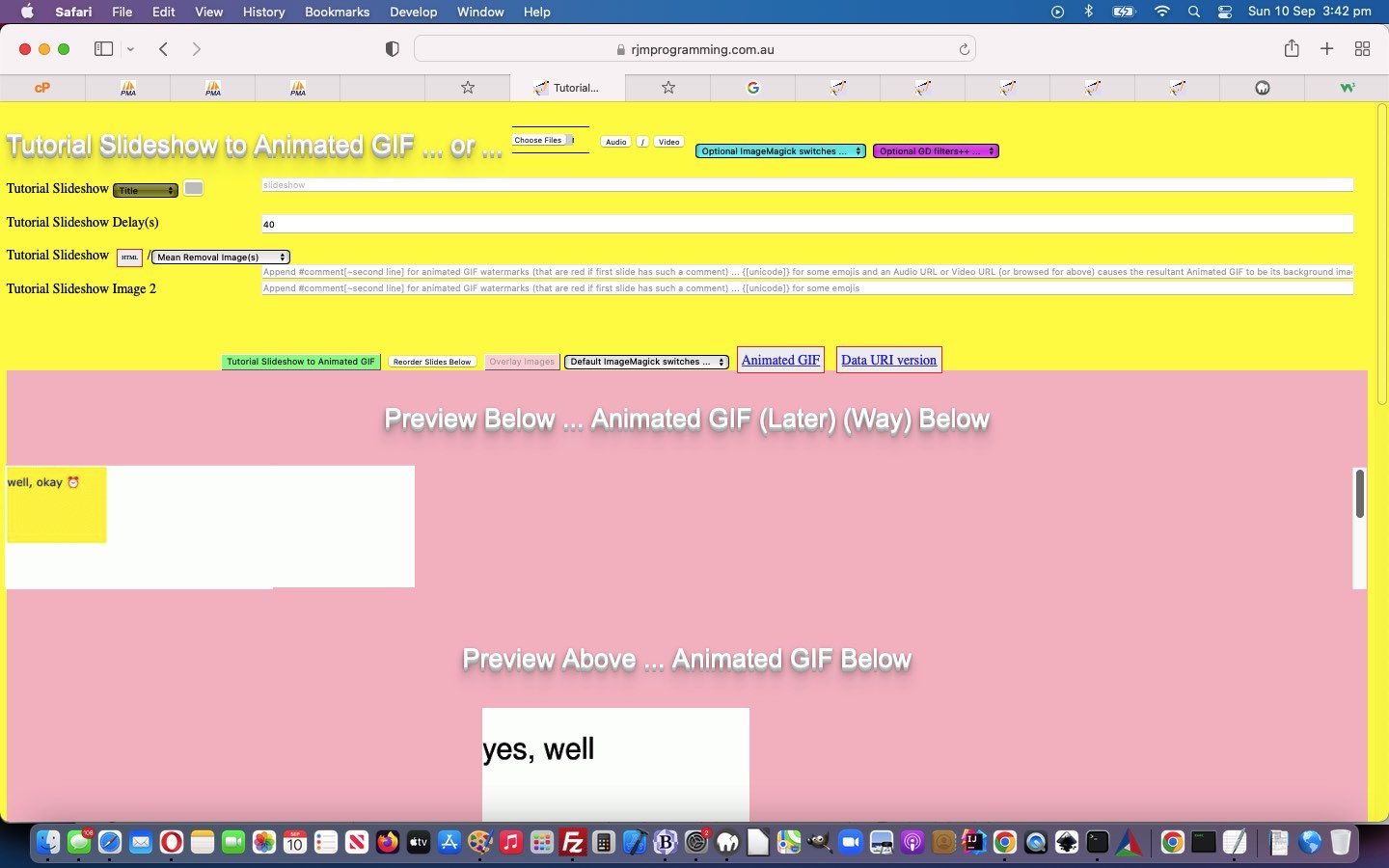The width and height of the screenshot is (1389, 868).
Task: Click the Delay(s) input field showing 40
Action: [806, 224]
